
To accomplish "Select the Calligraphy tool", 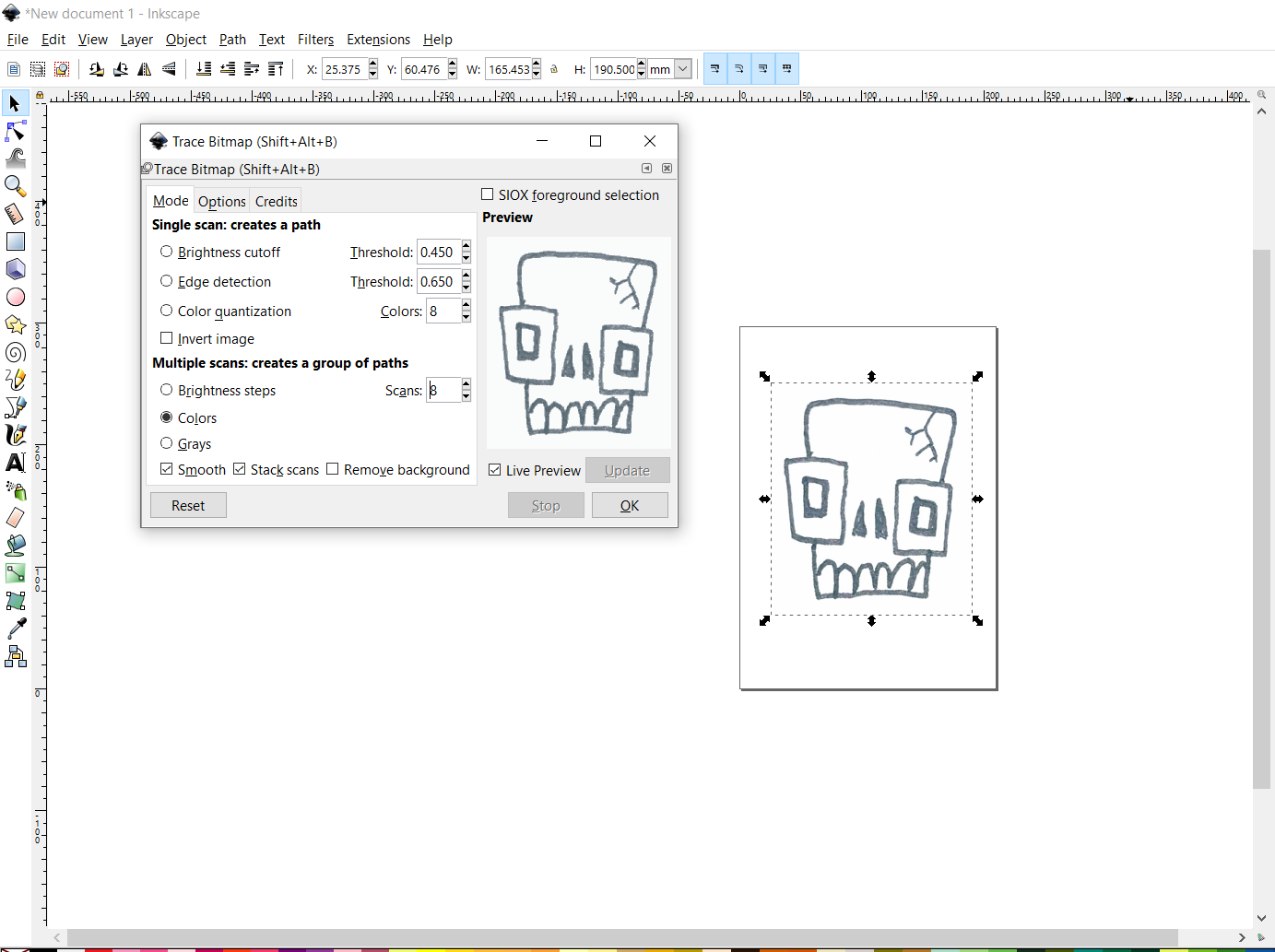I will tap(15, 435).
